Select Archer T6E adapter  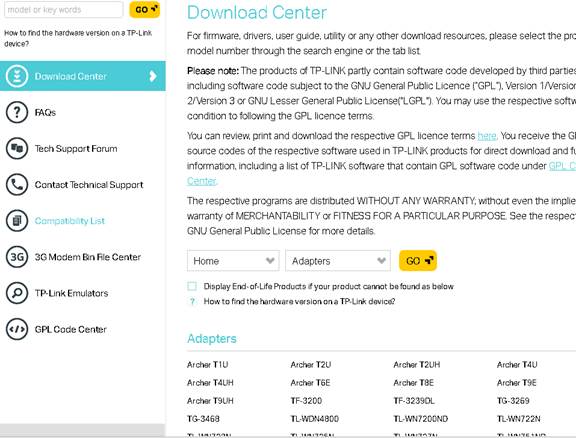[x=310, y=383]
